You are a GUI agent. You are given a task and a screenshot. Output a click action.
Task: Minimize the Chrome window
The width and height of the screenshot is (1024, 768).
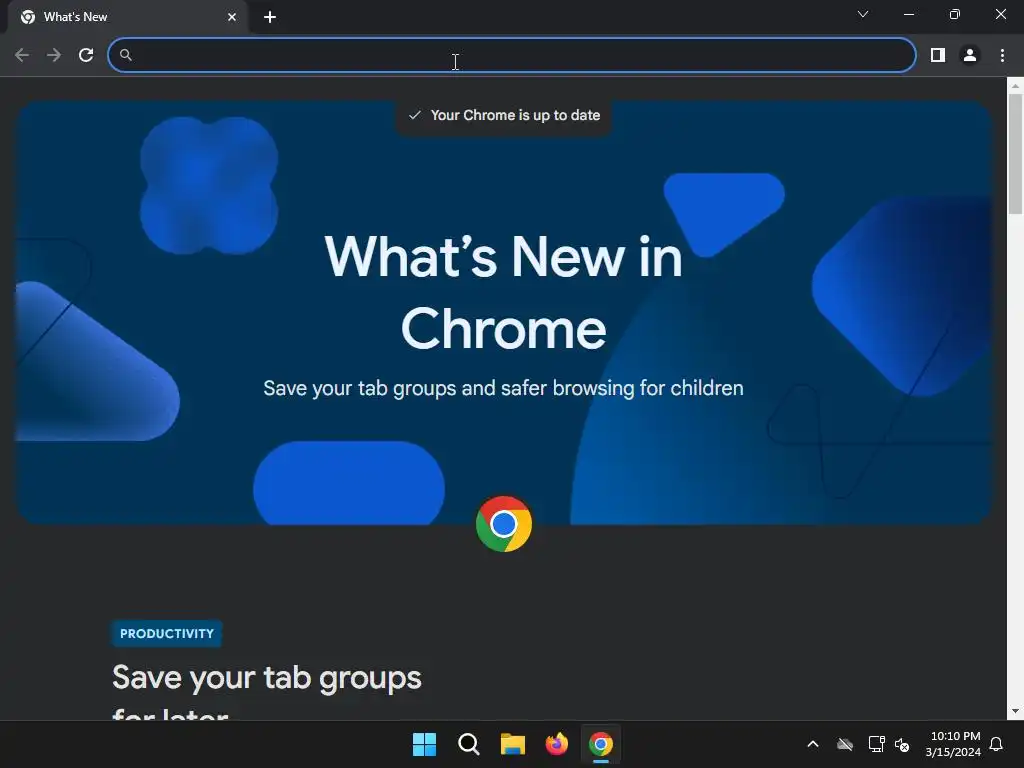908,14
